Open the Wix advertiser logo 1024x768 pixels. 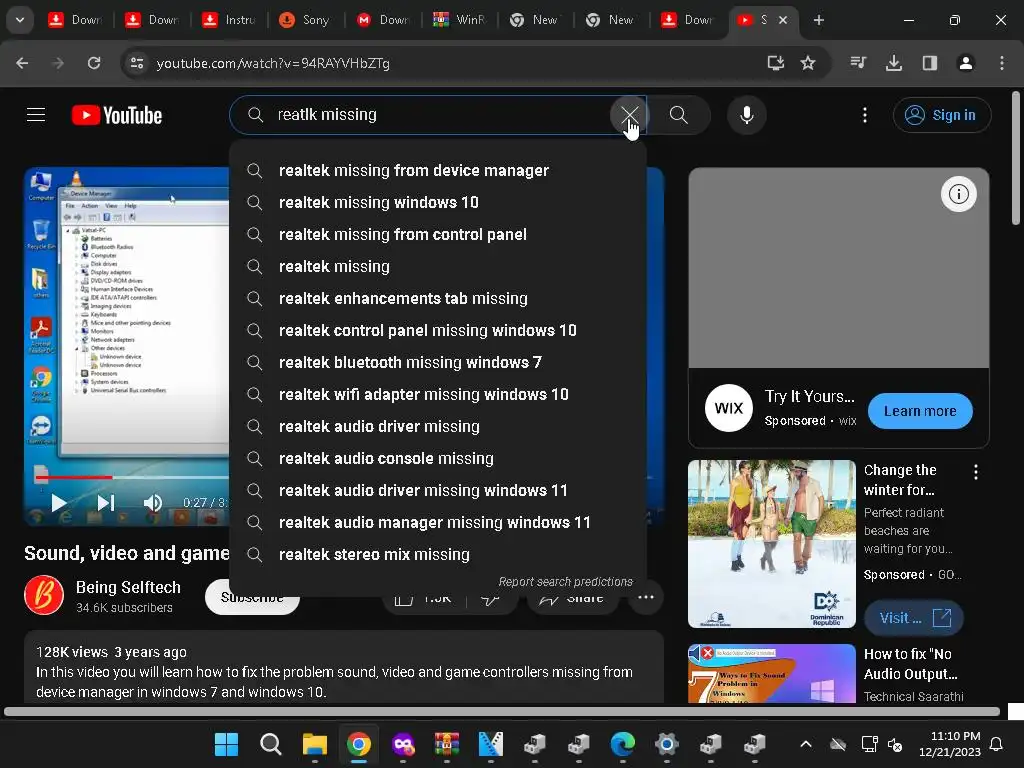point(729,408)
